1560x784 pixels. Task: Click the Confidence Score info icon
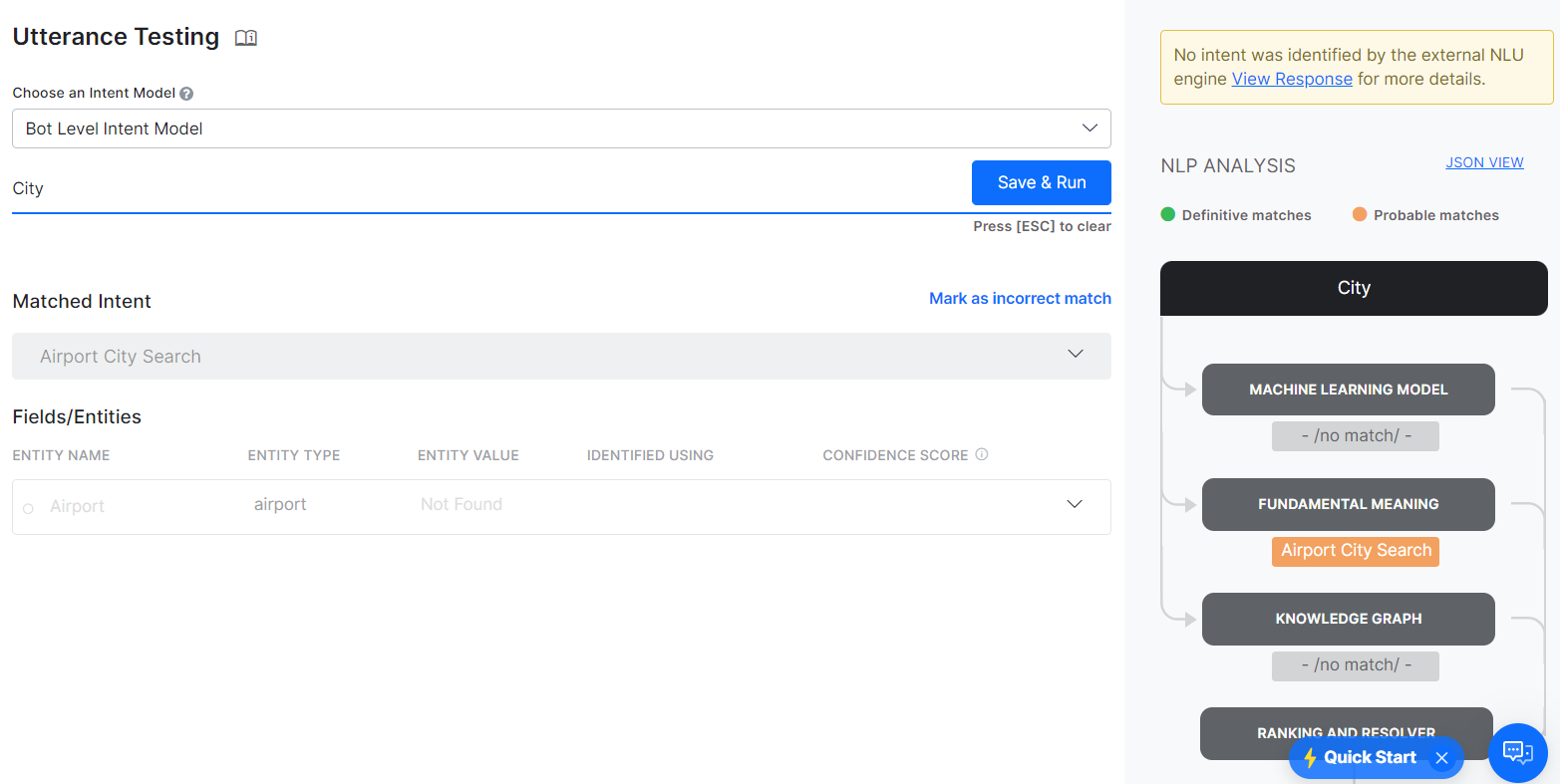point(982,454)
